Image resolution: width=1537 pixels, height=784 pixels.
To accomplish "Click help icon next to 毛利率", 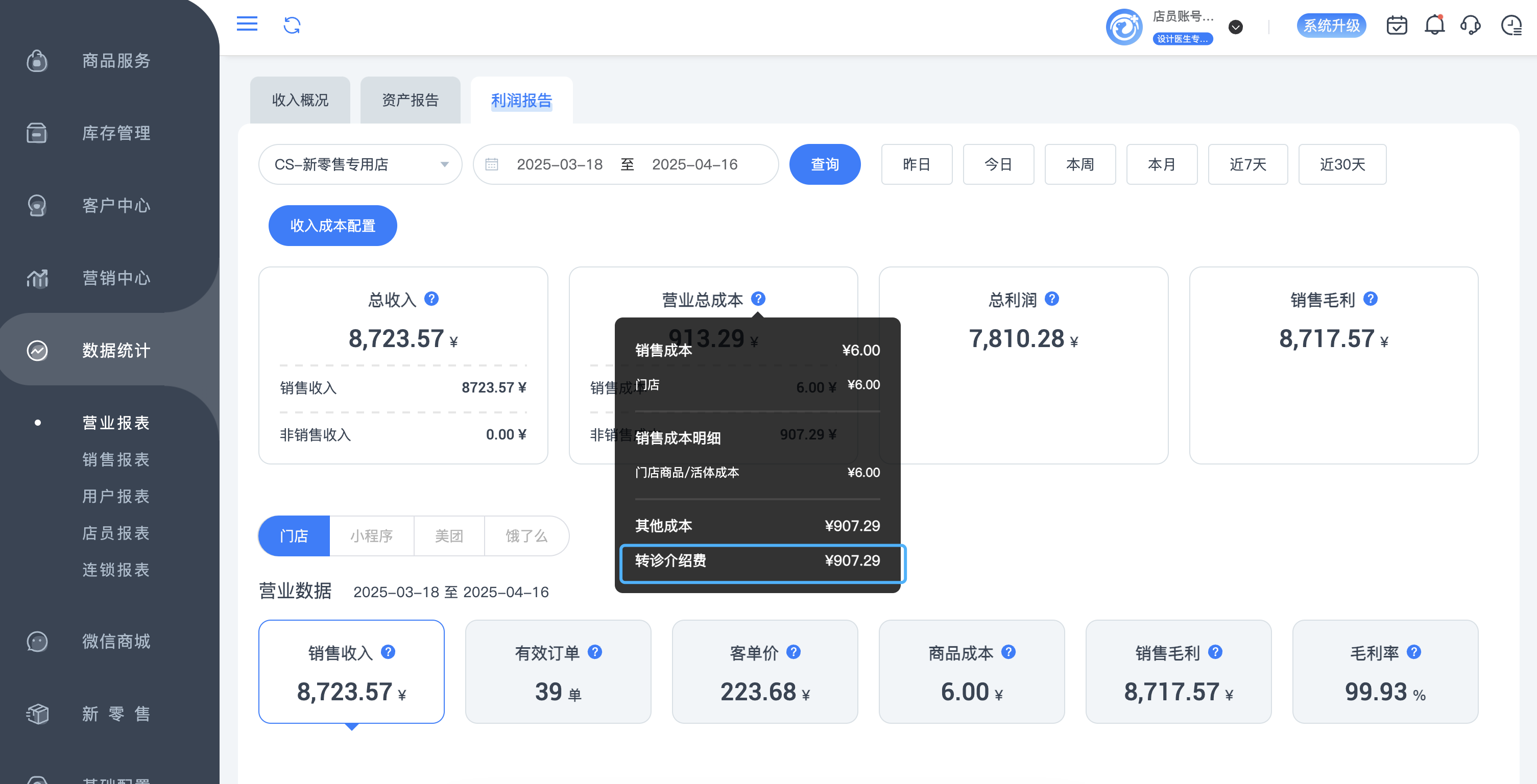I will click(x=1413, y=652).
